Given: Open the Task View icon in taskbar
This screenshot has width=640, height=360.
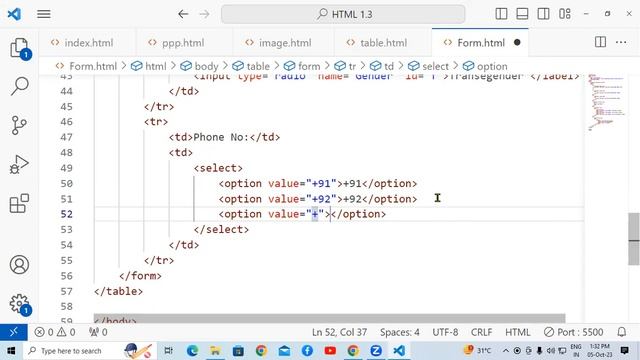Looking at the screenshot, I should point(168,351).
